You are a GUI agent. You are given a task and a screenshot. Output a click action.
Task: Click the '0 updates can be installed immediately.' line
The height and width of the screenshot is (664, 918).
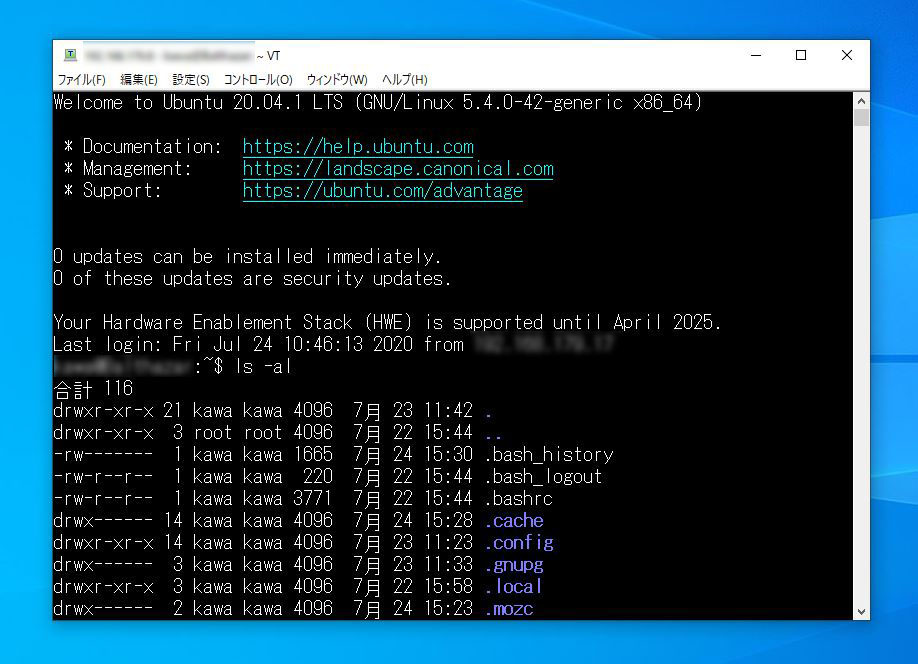247,256
